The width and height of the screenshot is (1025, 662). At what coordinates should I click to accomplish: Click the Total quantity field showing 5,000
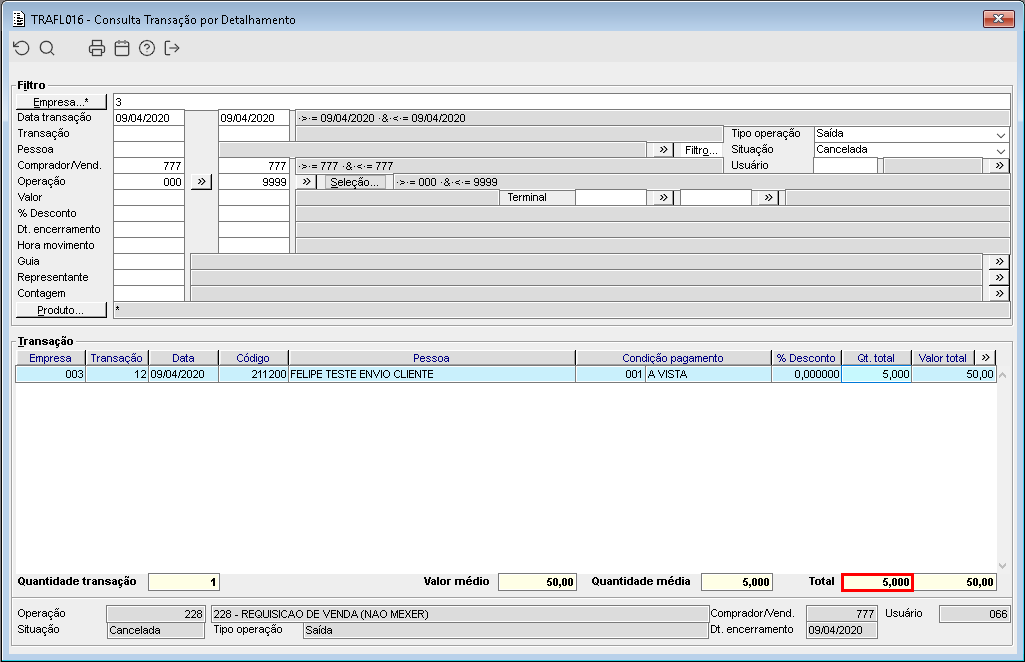pos(877,582)
